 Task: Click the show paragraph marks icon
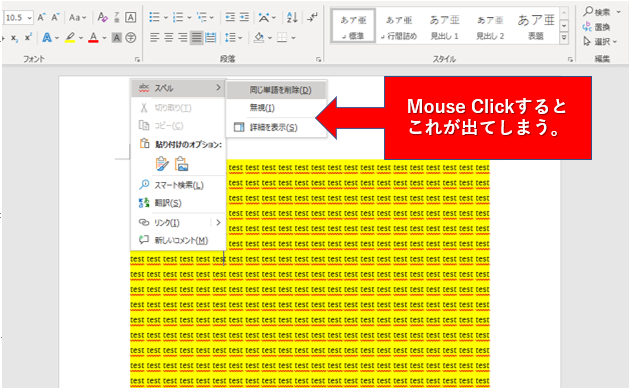[x=312, y=17]
